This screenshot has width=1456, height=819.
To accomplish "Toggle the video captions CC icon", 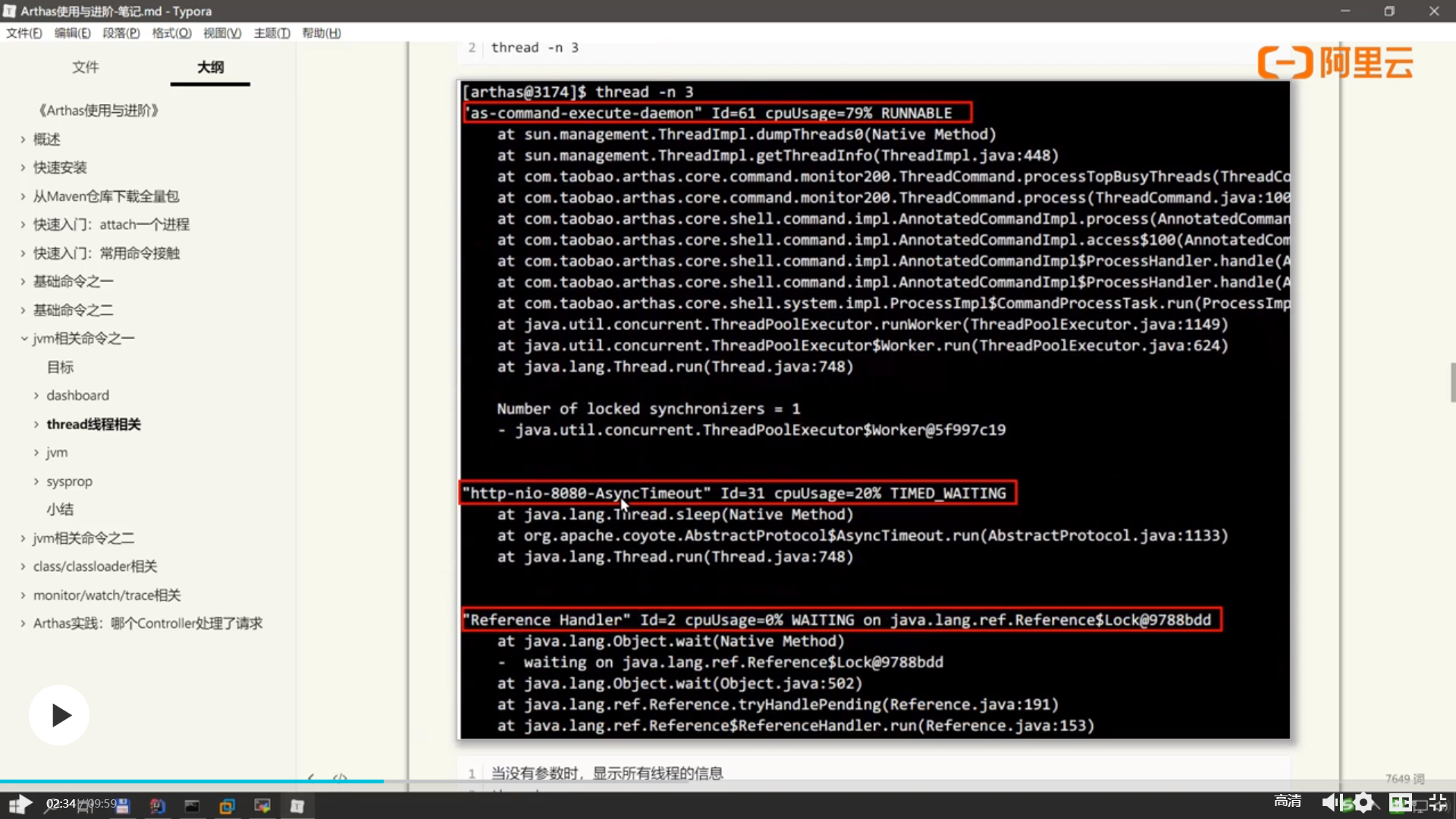I will (1400, 802).
